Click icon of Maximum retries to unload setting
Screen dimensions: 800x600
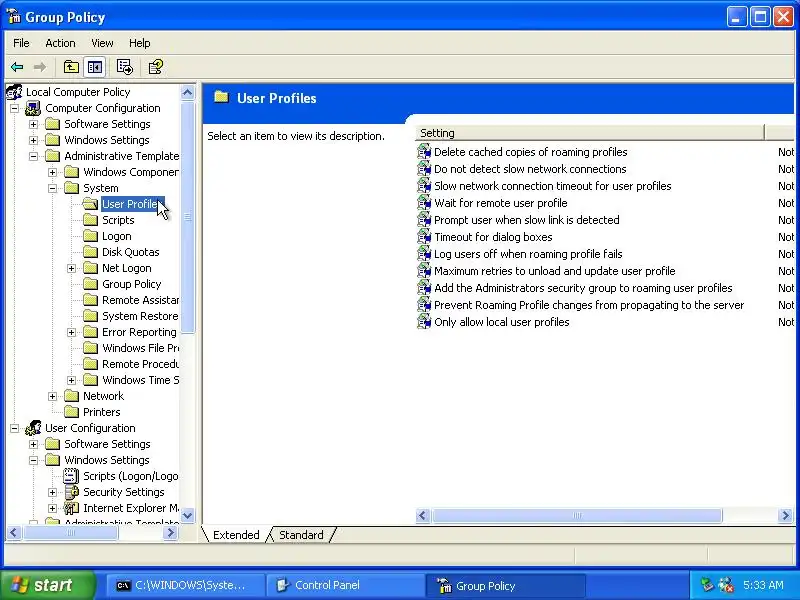coord(424,271)
